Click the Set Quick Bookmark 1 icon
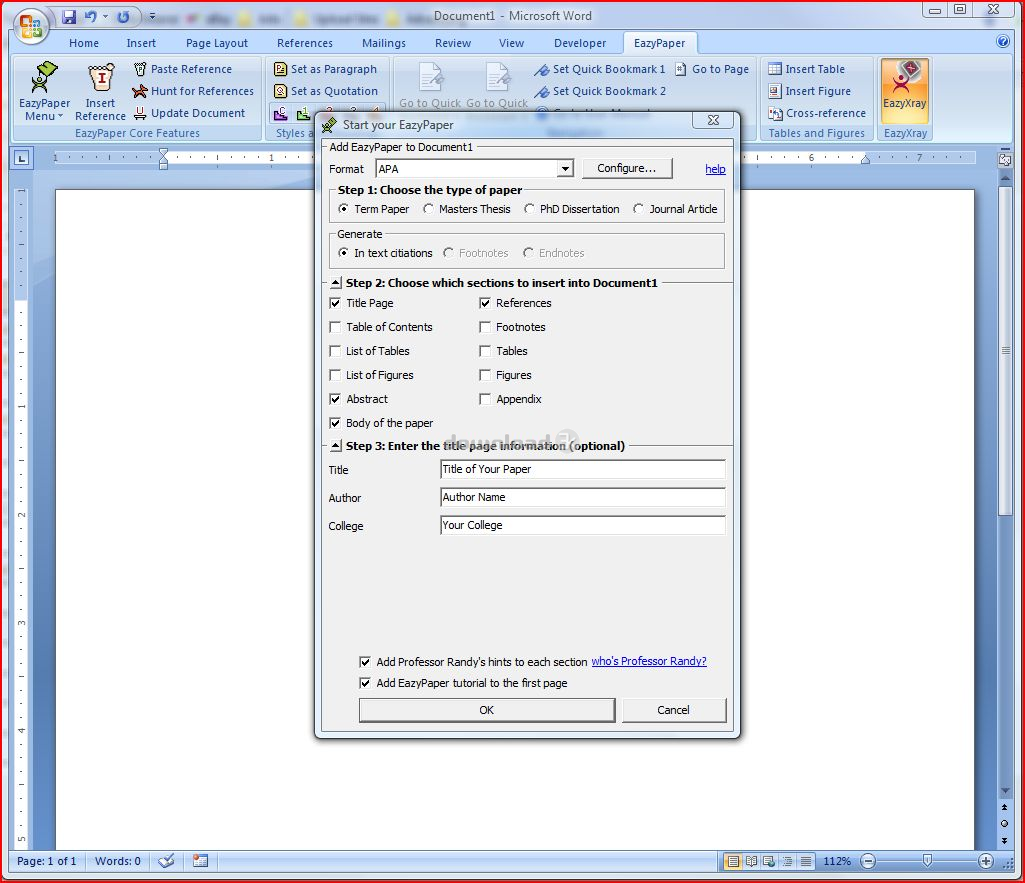1025x883 pixels. tap(542, 69)
